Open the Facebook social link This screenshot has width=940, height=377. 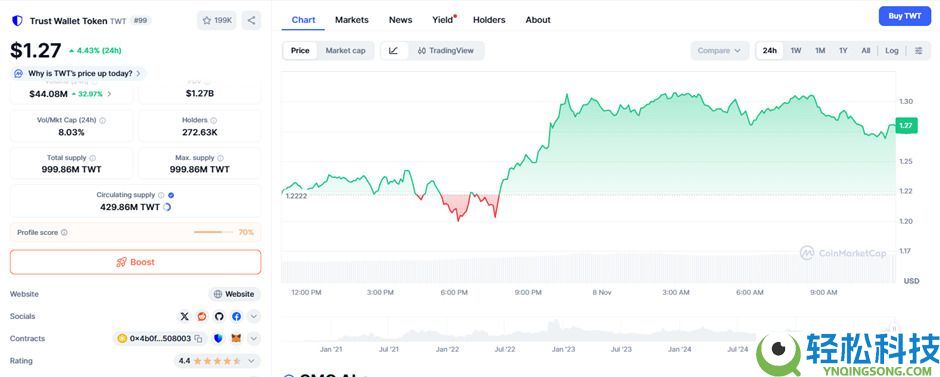click(236, 316)
